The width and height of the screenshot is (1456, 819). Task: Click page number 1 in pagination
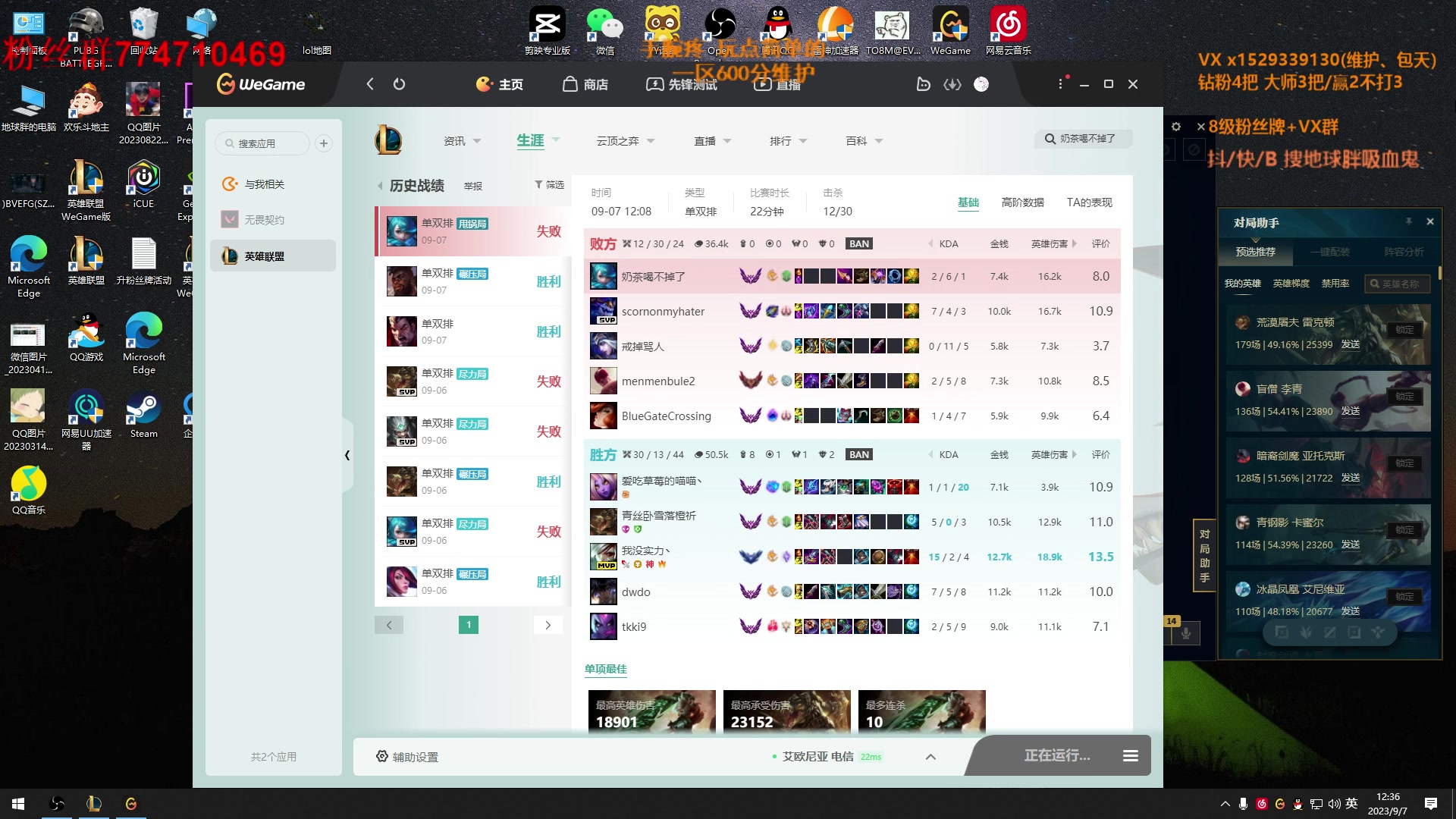[469, 625]
